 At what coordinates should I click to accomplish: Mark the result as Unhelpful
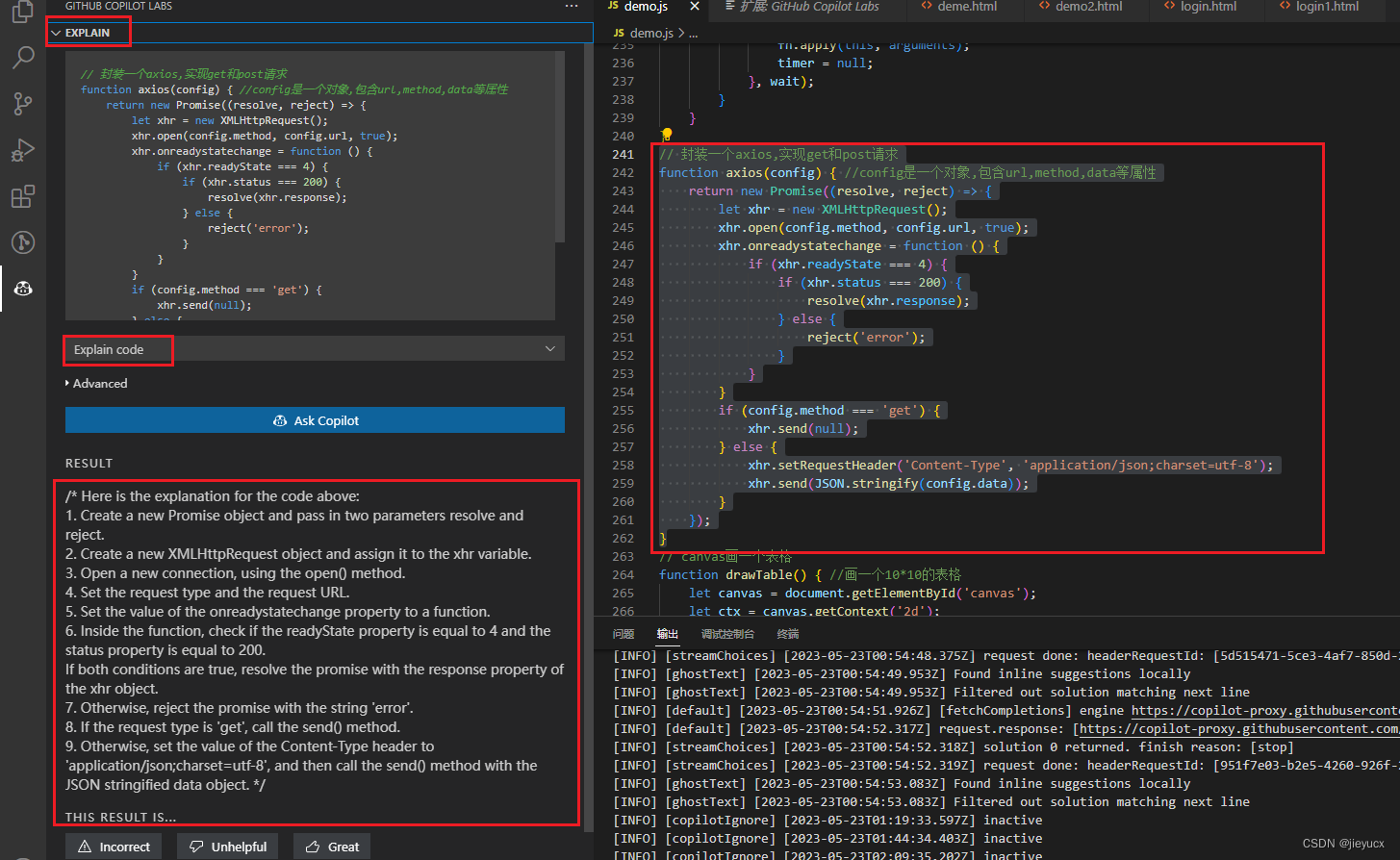coord(228,847)
